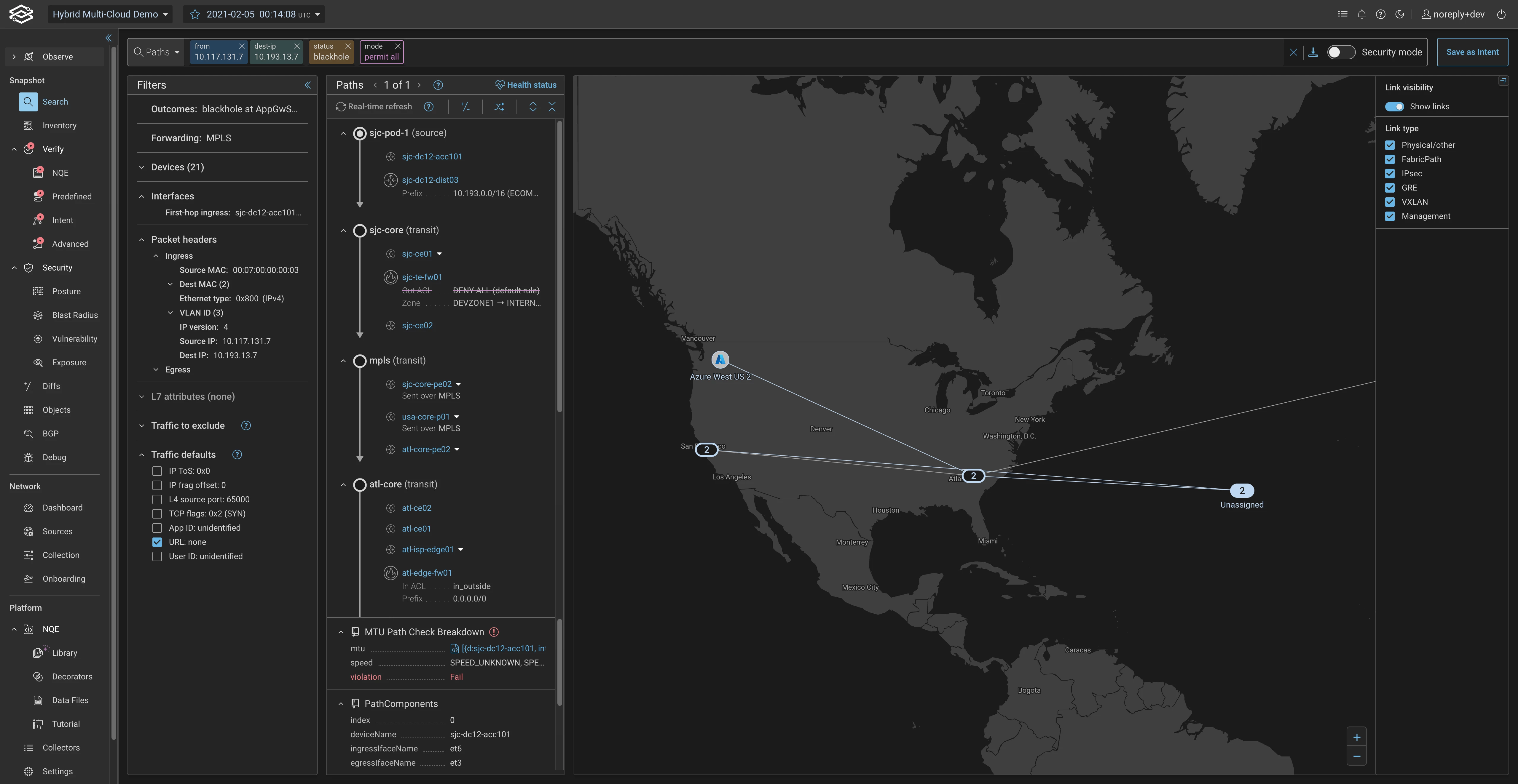
Task: Check the TCP flags 0x2 (SYN) box
Action: pos(157,514)
